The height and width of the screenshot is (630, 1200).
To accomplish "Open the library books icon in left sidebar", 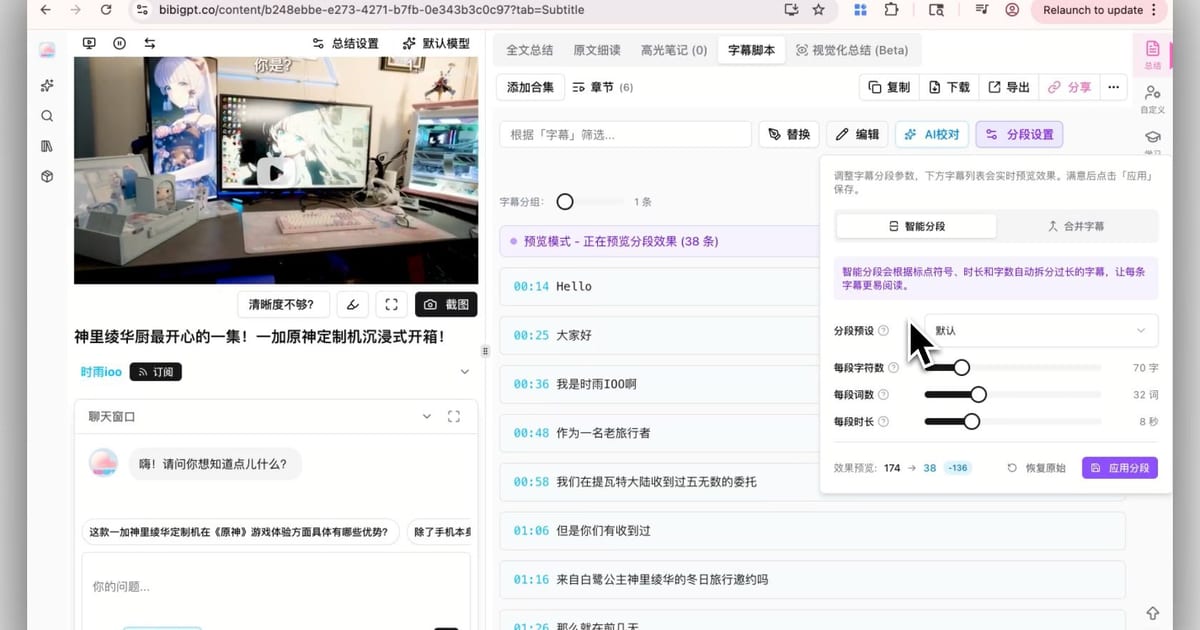I will pyautogui.click(x=47, y=146).
